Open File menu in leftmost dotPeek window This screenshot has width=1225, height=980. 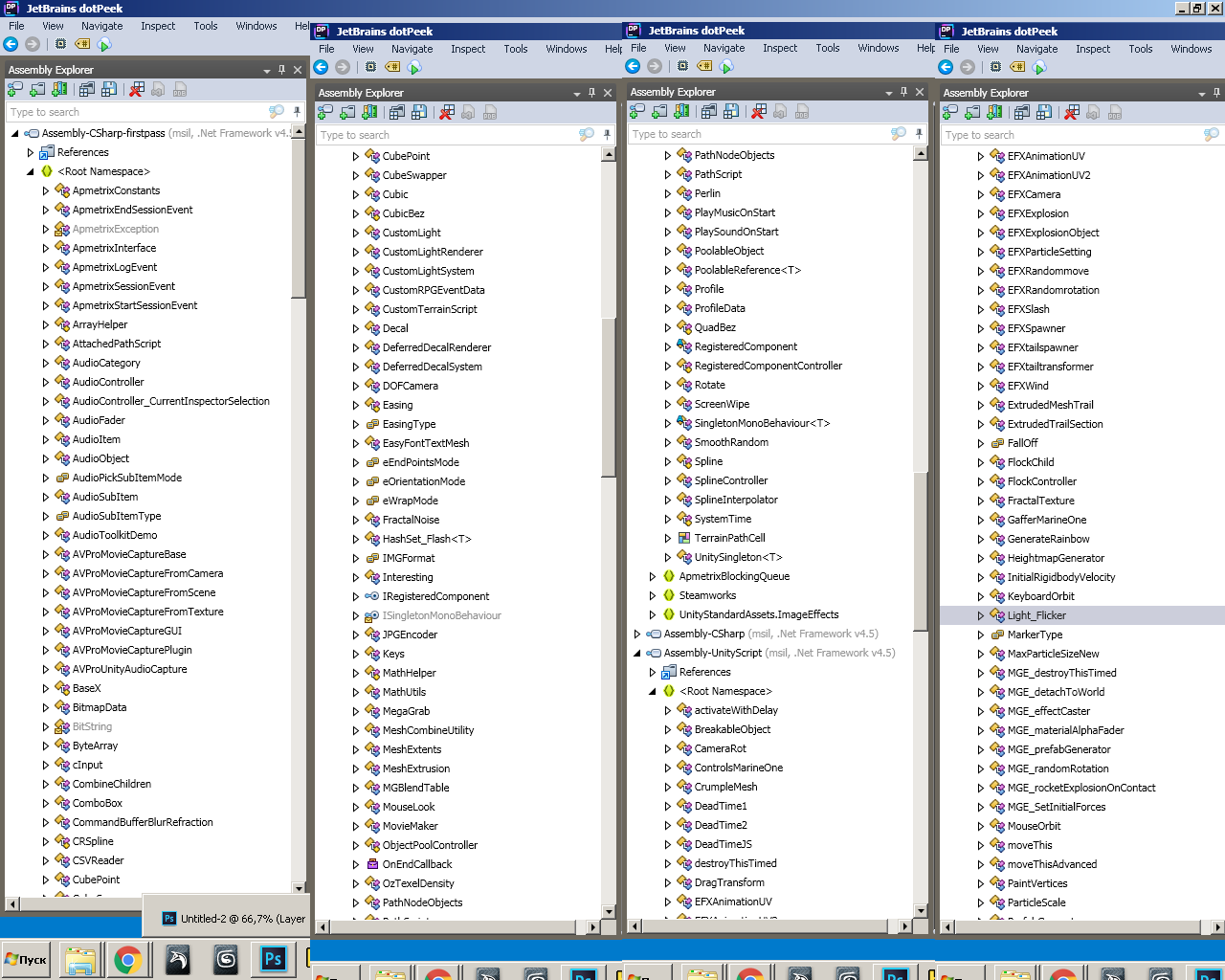[x=16, y=26]
